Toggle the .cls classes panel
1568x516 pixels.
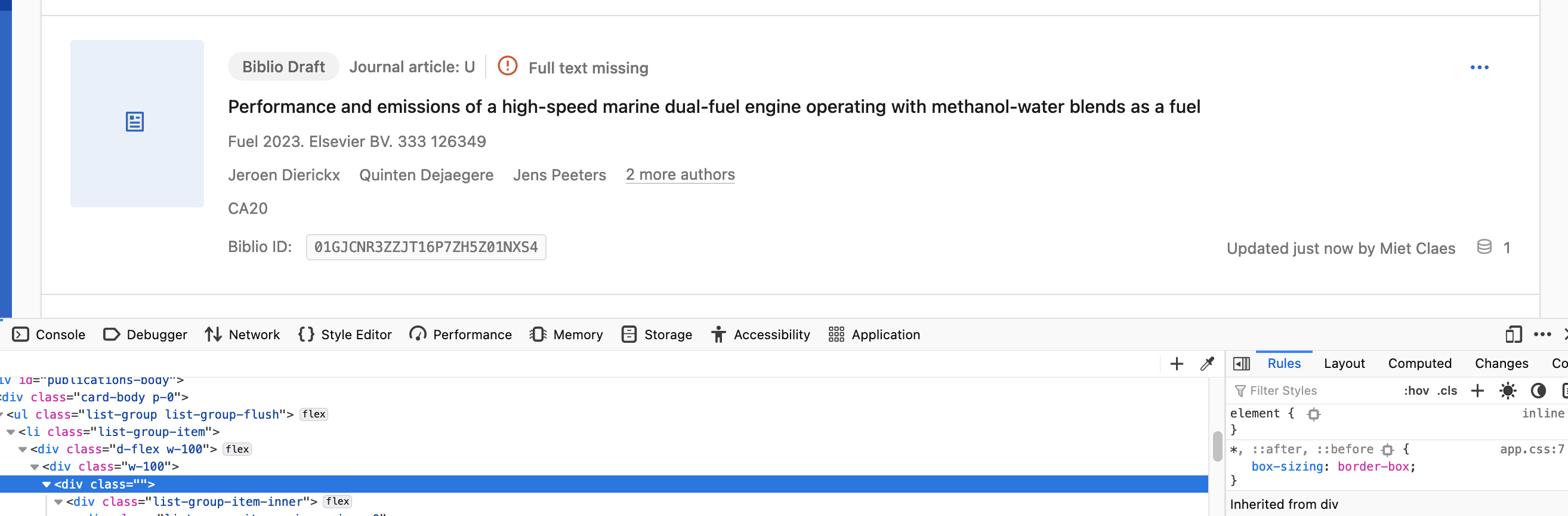[x=1447, y=391]
